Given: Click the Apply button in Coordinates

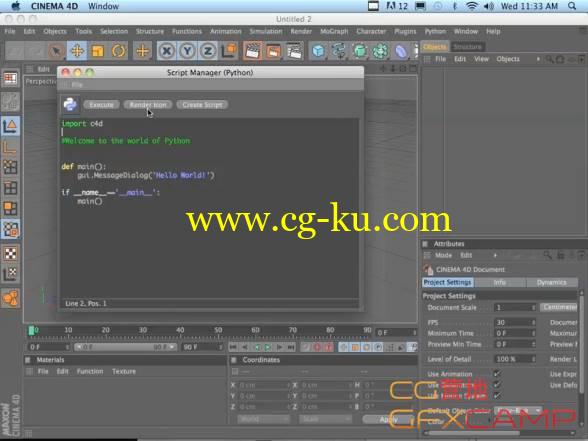Looking at the screenshot, I should (388, 419).
